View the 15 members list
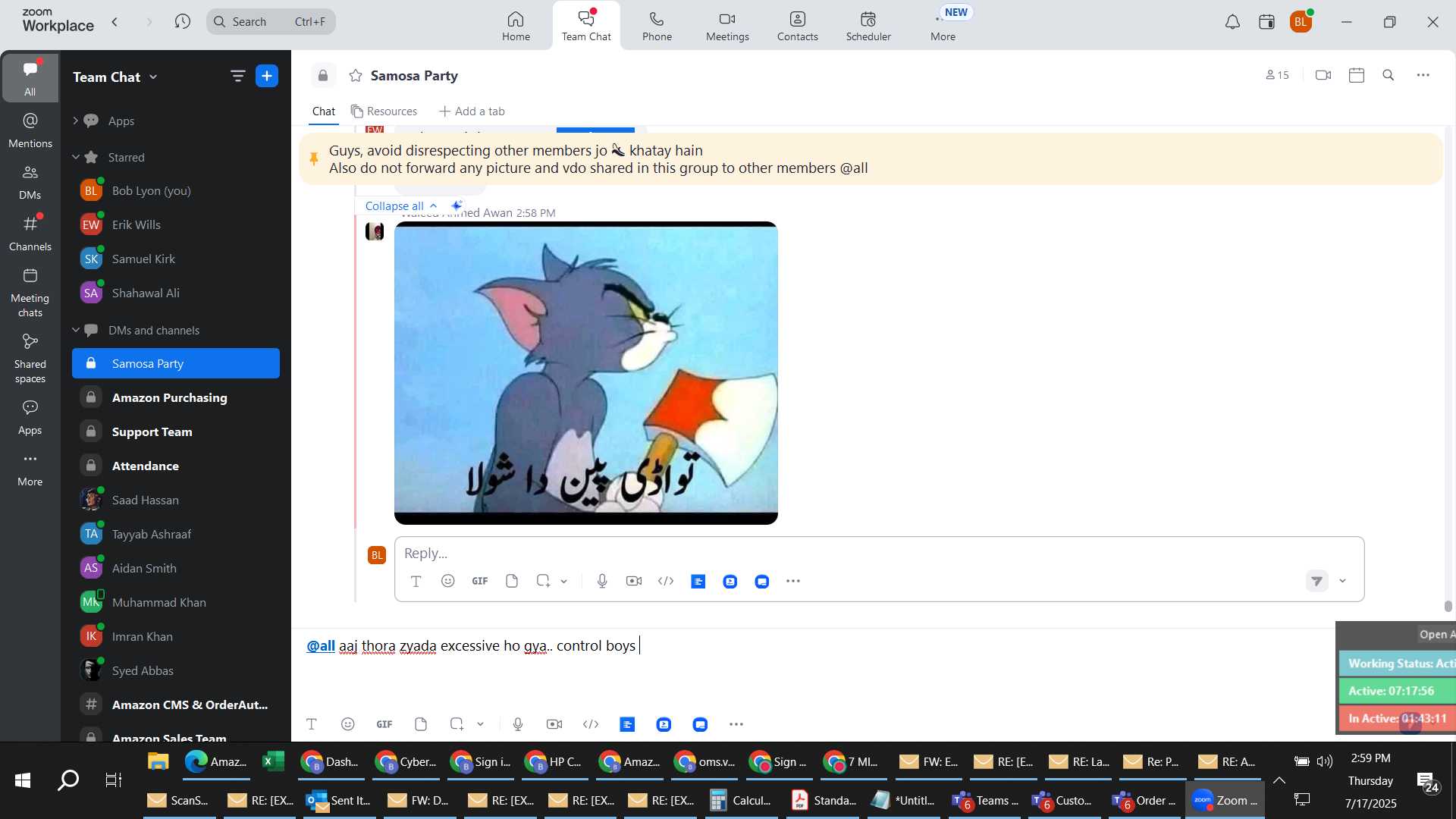 (x=1277, y=75)
